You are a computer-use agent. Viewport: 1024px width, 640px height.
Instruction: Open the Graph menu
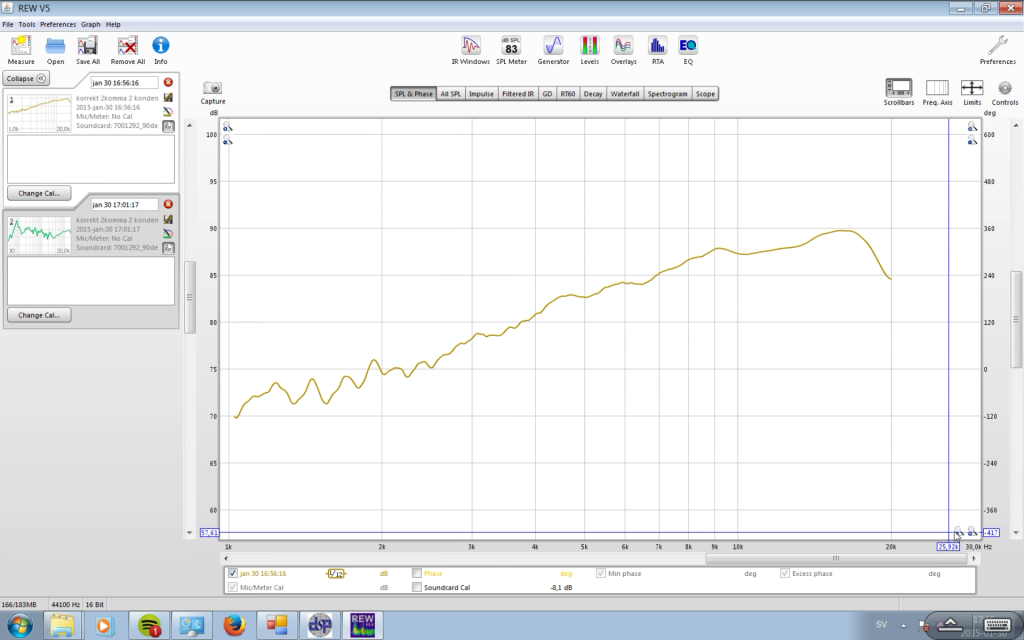pos(91,24)
